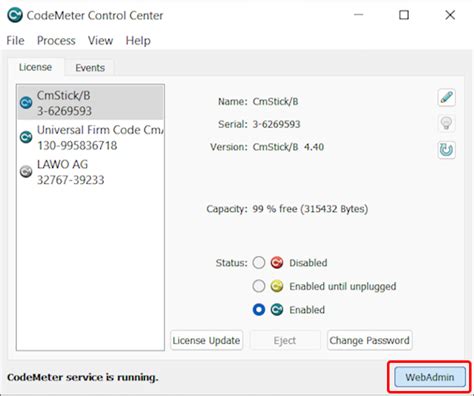The width and height of the screenshot is (474, 396).
Task: Click the refresh certified time icon
Action: pyautogui.click(x=446, y=150)
